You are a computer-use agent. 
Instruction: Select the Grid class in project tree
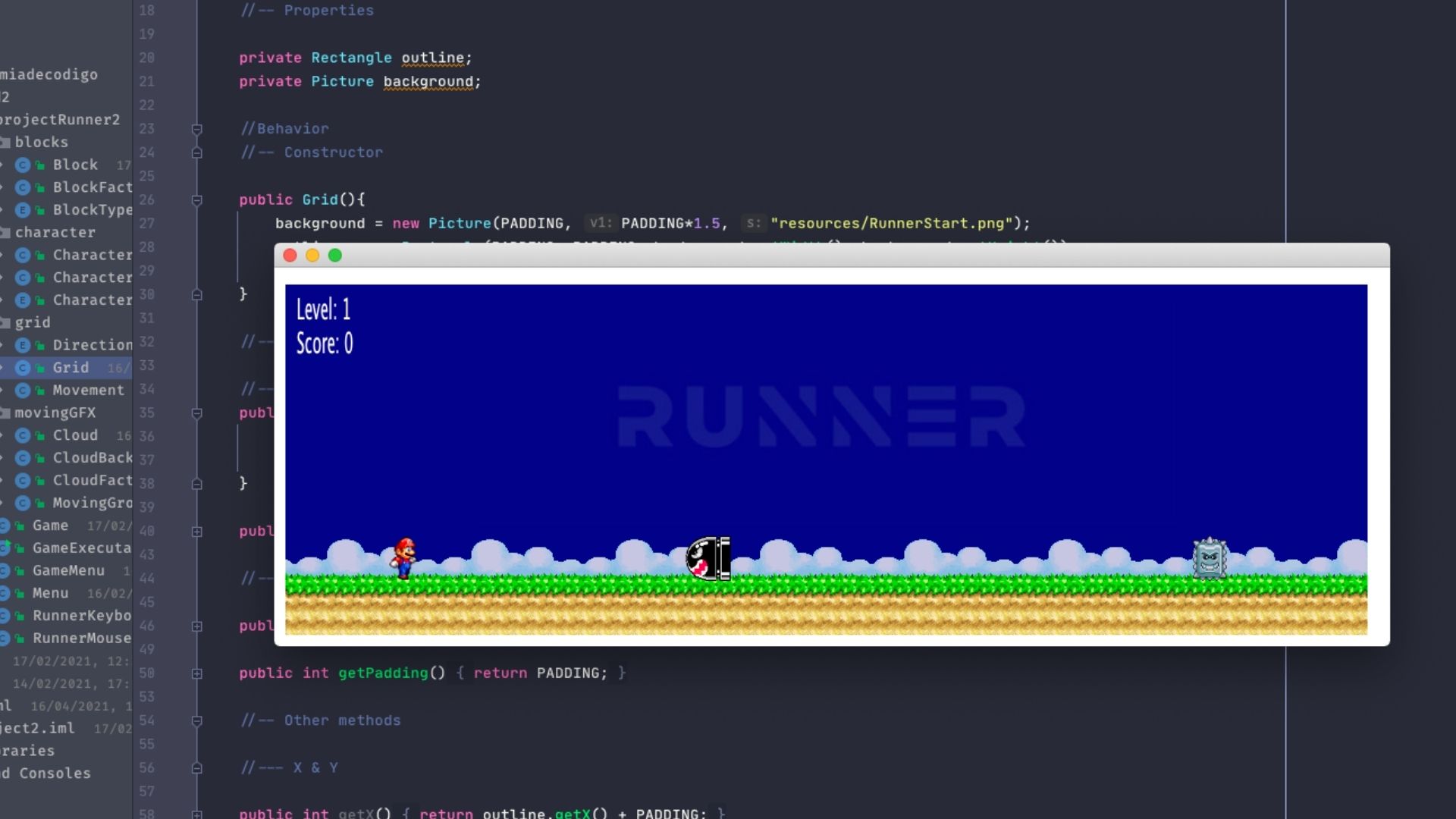click(71, 368)
